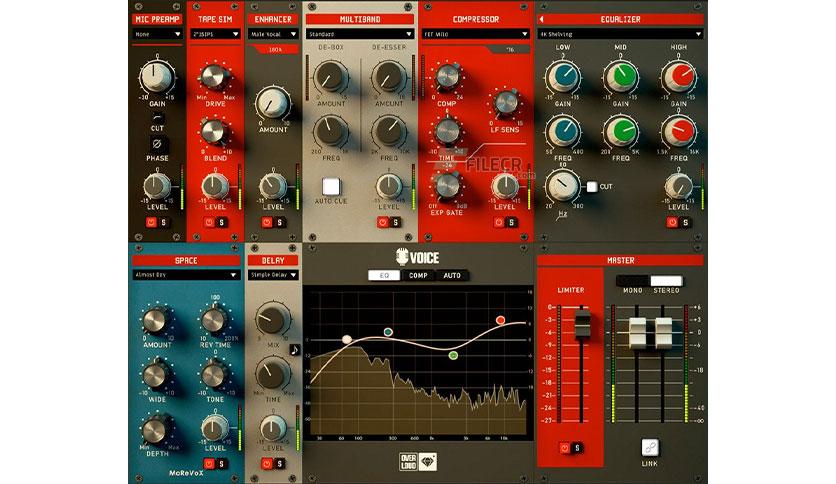Image resolution: width=836 pixels, height=484 pixels.
Task: Click the Mic Preamp Gain knob
Action: (x=157, y=77)
